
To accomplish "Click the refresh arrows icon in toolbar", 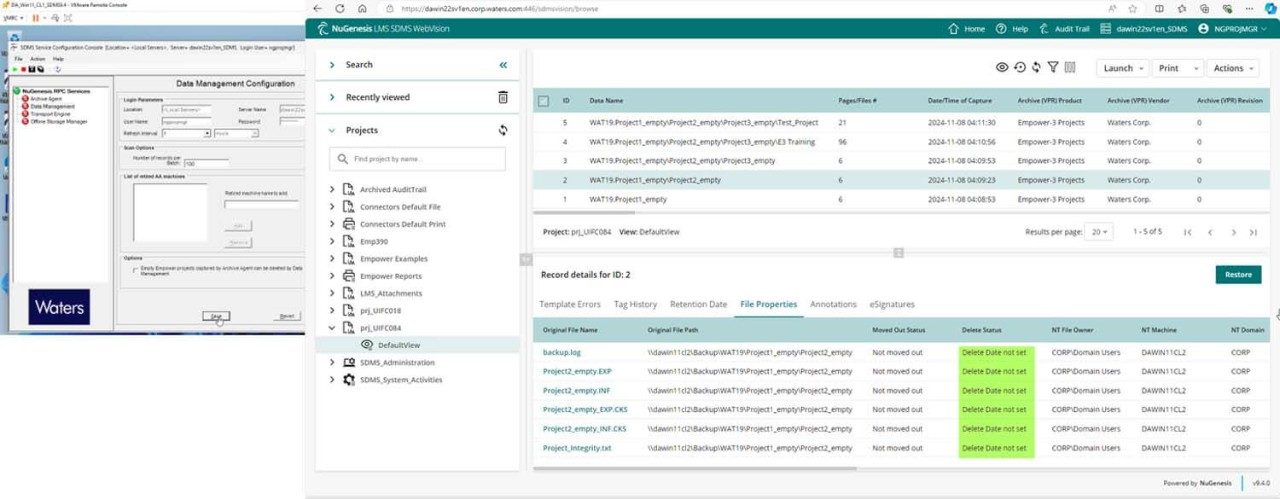I will click(1036, 67).
